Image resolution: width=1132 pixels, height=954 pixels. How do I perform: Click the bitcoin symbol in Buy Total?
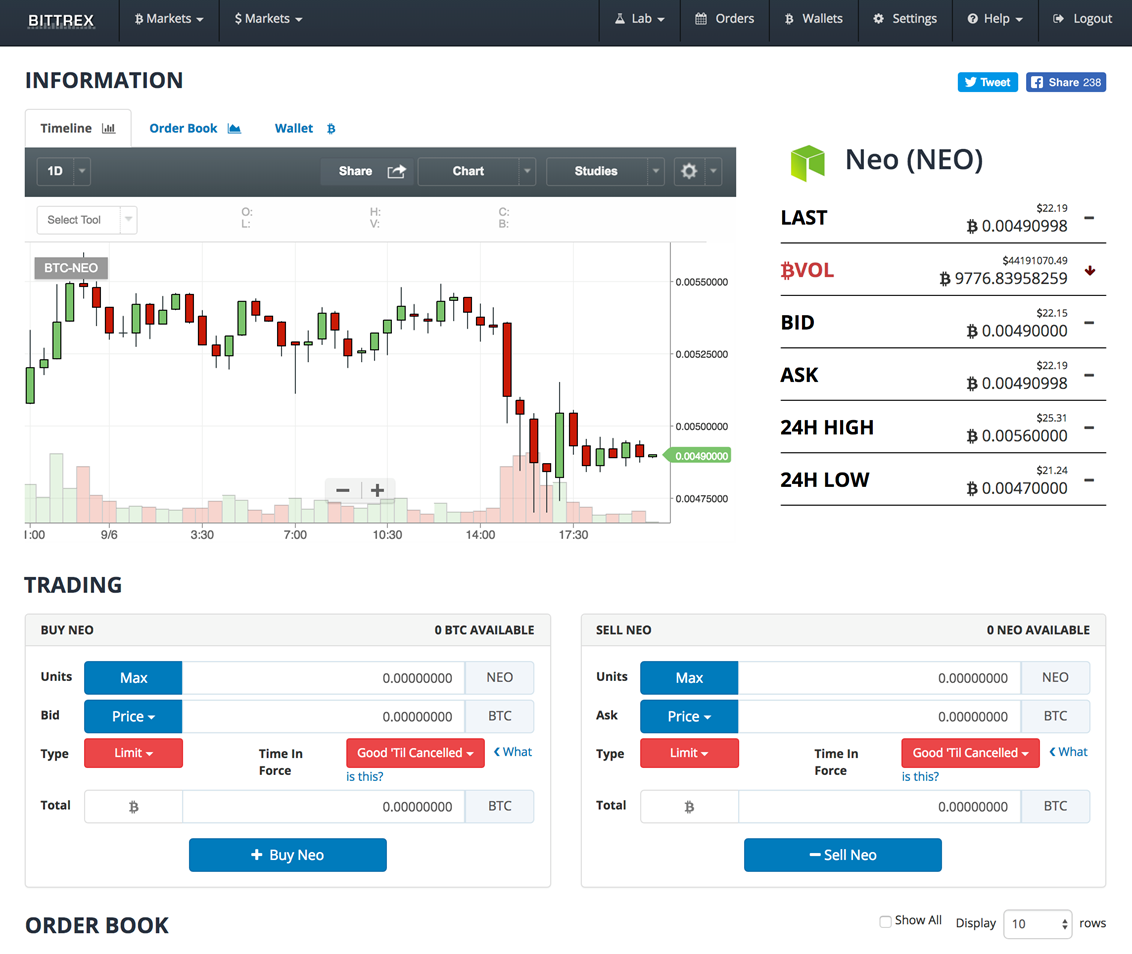click(x=134, y=807)
